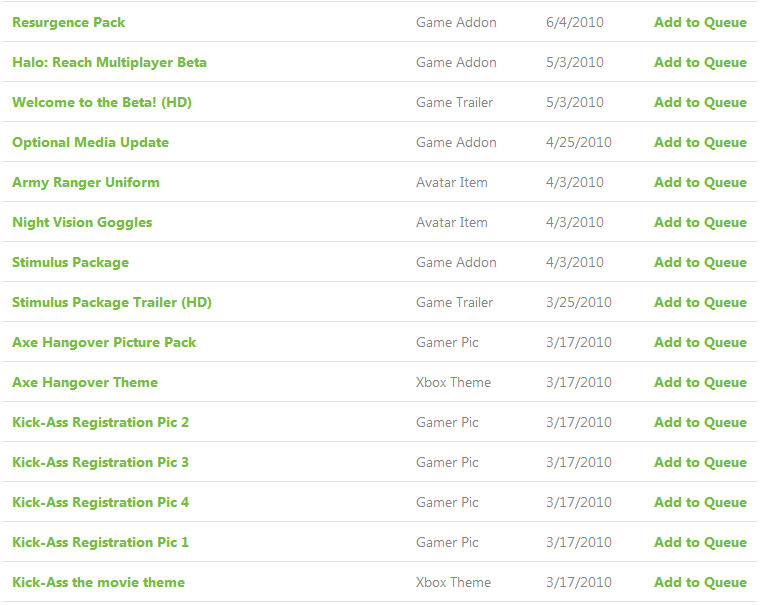Image resolution: width=769 pixels, height=605 pixels.
Task: Add Kick-Ass Registration Pic 2 to queue
Action: (x=700, y=422)
